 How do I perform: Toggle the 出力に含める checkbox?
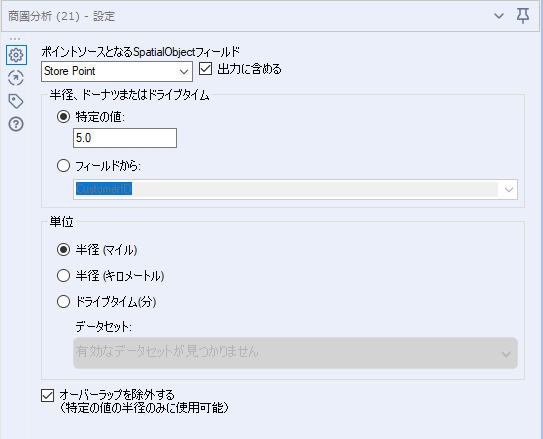point(205,69)
